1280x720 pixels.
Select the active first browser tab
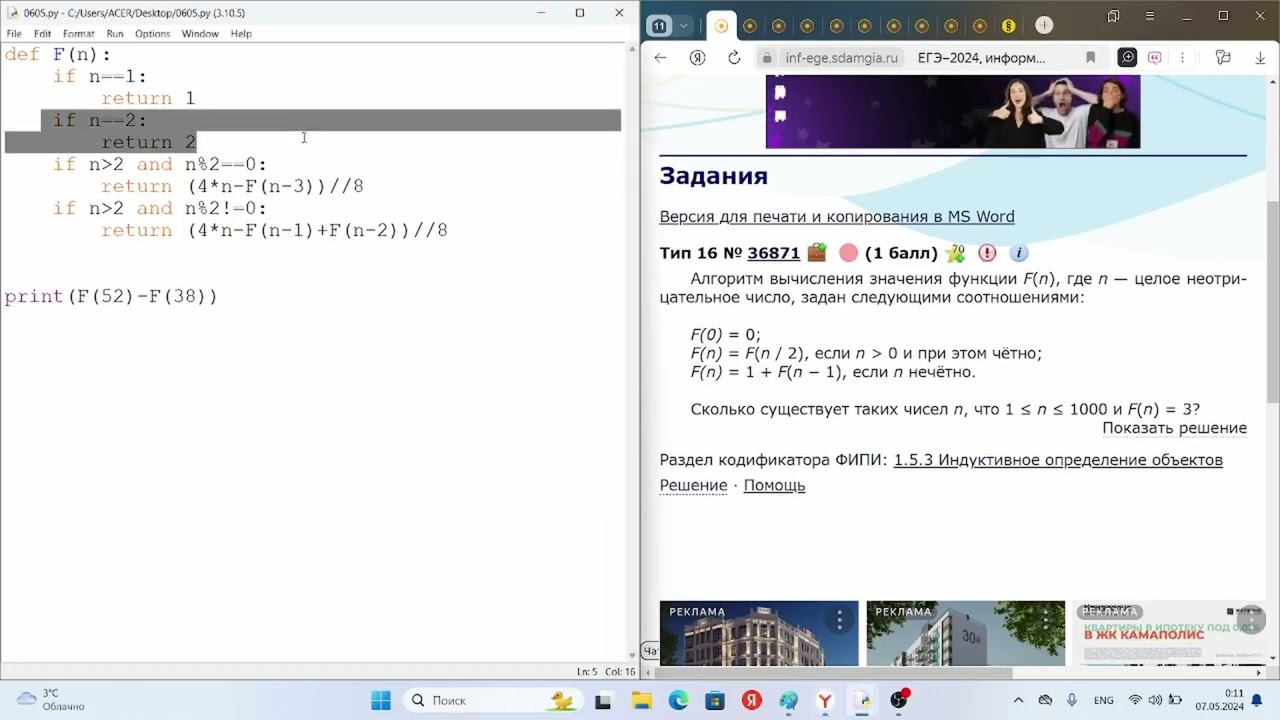(x=721, y=26)
